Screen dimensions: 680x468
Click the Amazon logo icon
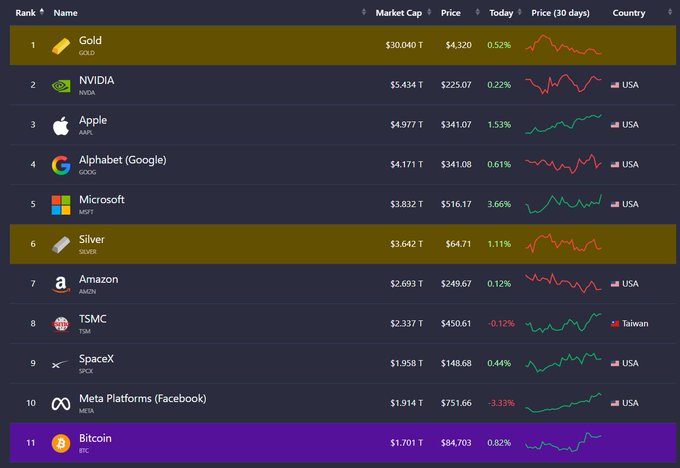61,285
